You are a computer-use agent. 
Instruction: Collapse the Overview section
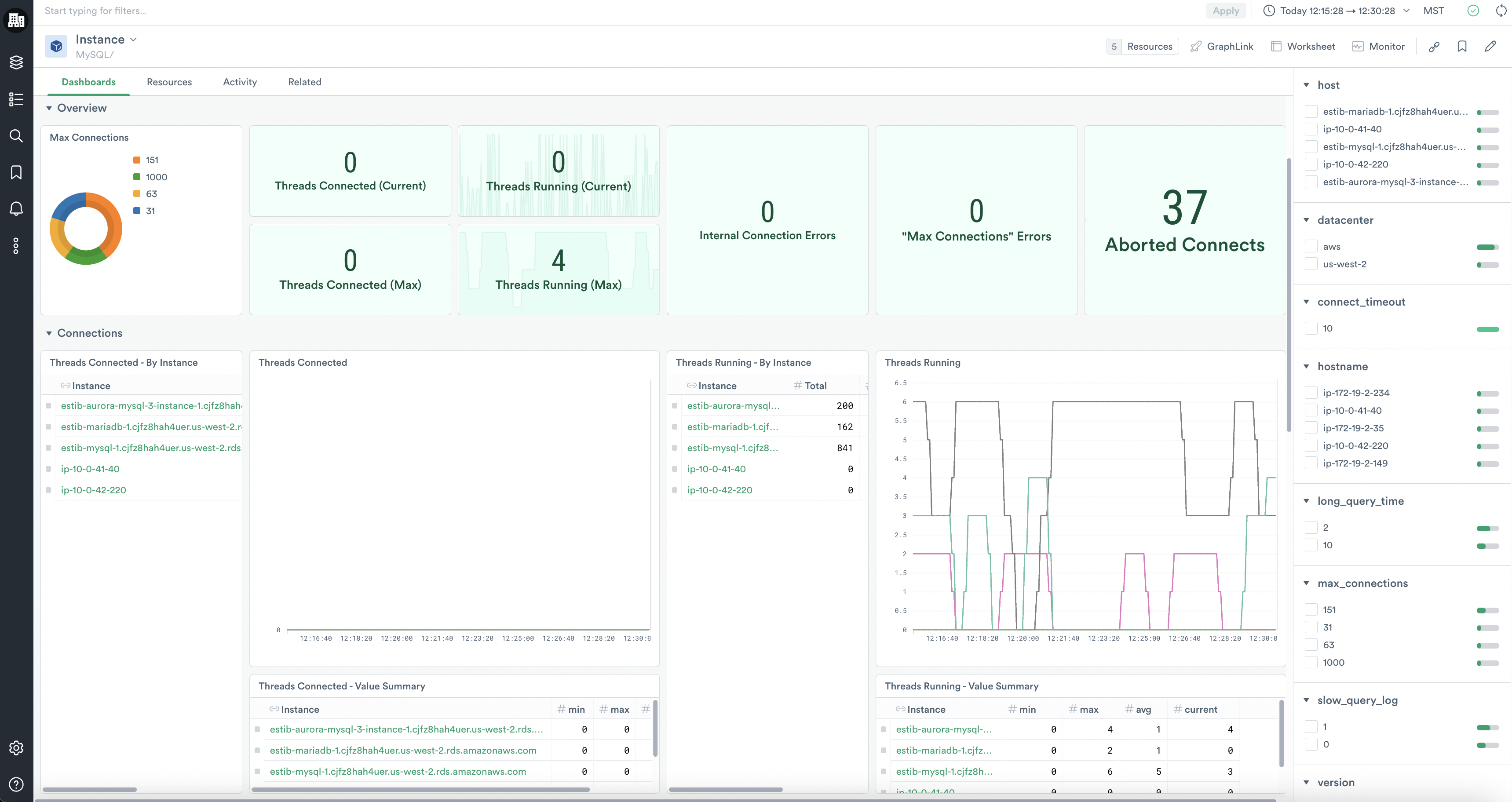coord(49,108)
